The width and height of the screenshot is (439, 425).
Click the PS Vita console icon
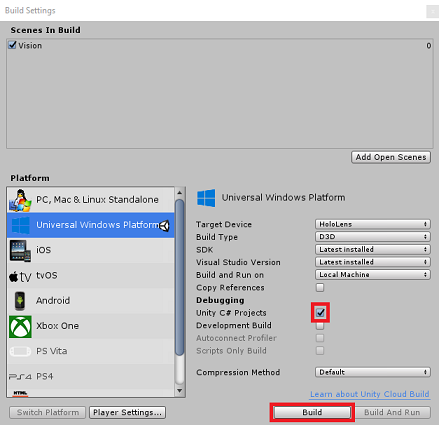[20, 351]
